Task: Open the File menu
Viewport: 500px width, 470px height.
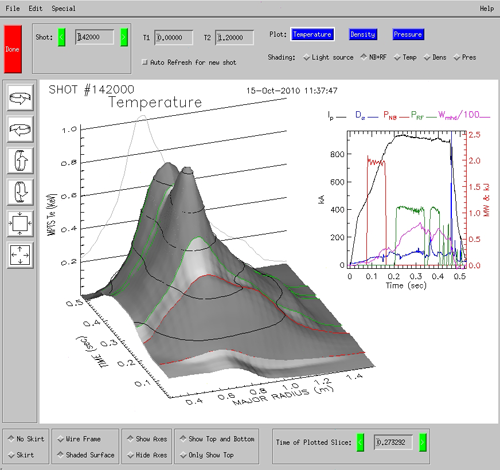Action: (13, 8)
